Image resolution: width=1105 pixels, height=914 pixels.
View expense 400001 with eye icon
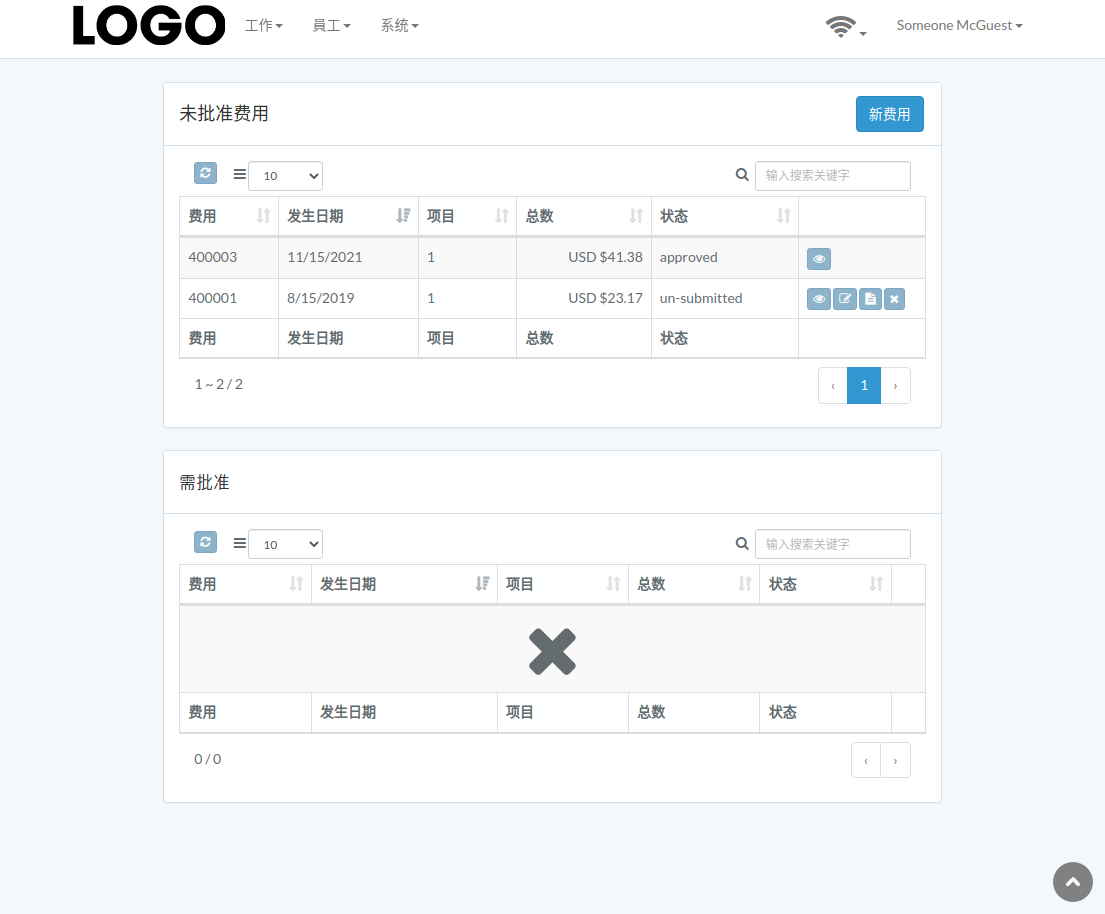coord(819,299)
